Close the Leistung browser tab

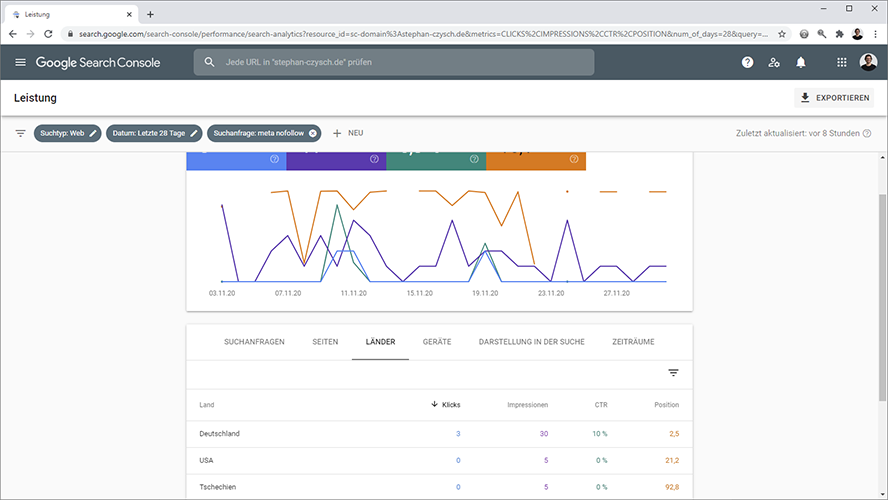coord(129,15)
